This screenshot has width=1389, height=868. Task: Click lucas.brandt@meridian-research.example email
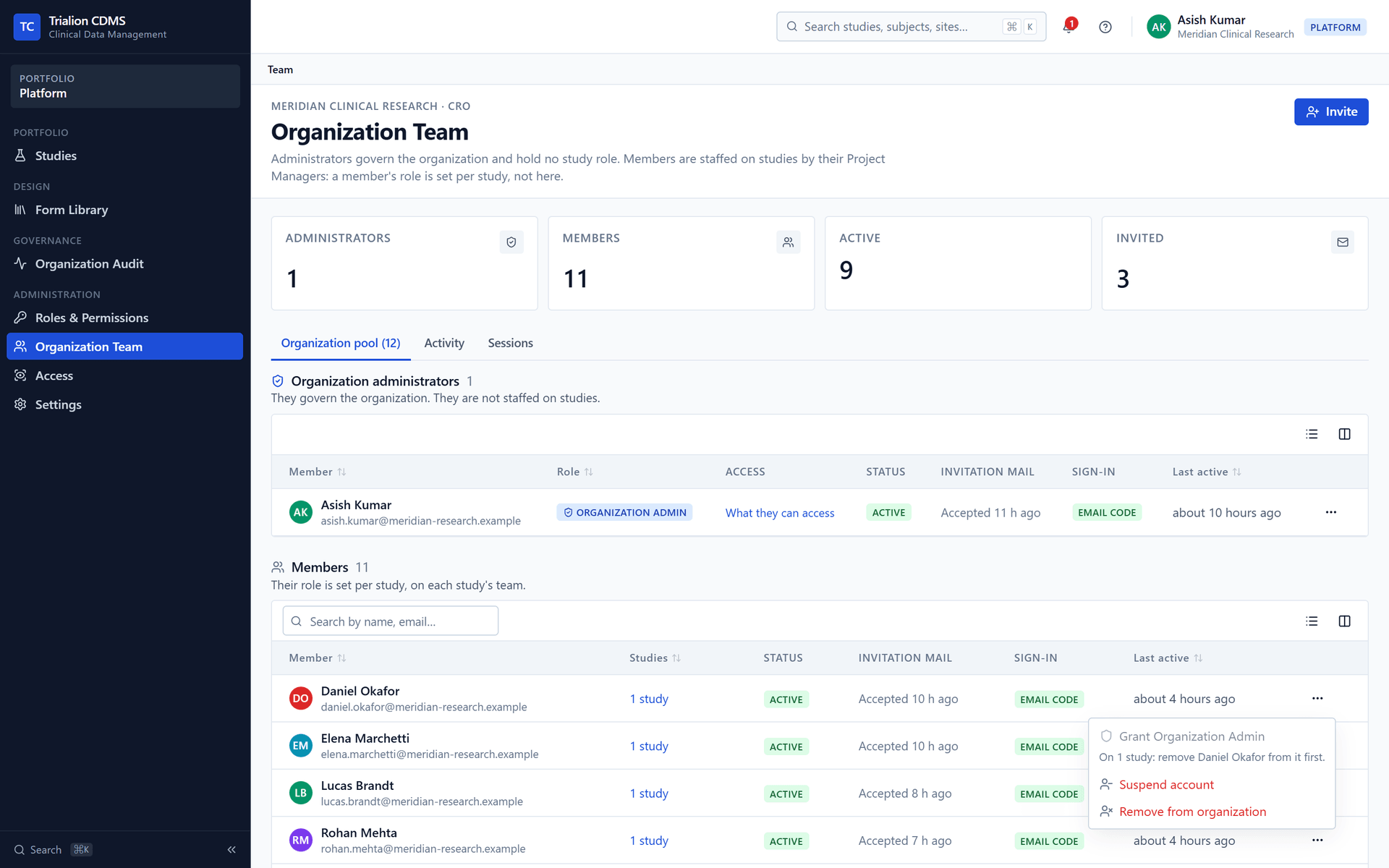(x=422, y=801)
